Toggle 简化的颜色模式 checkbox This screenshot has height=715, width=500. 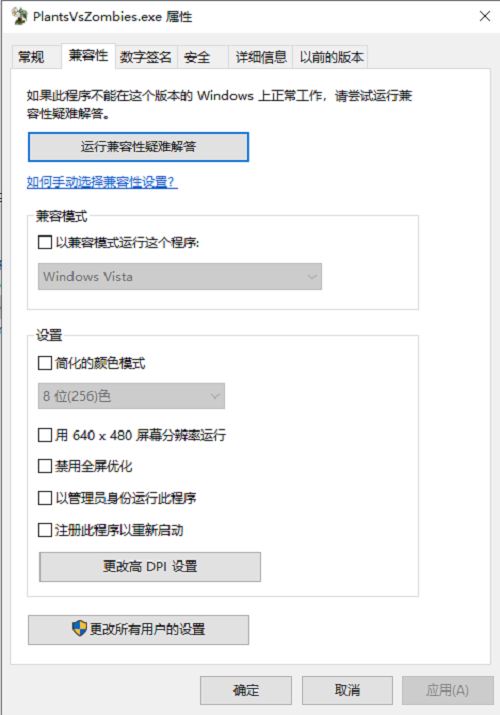coord(45,363)
